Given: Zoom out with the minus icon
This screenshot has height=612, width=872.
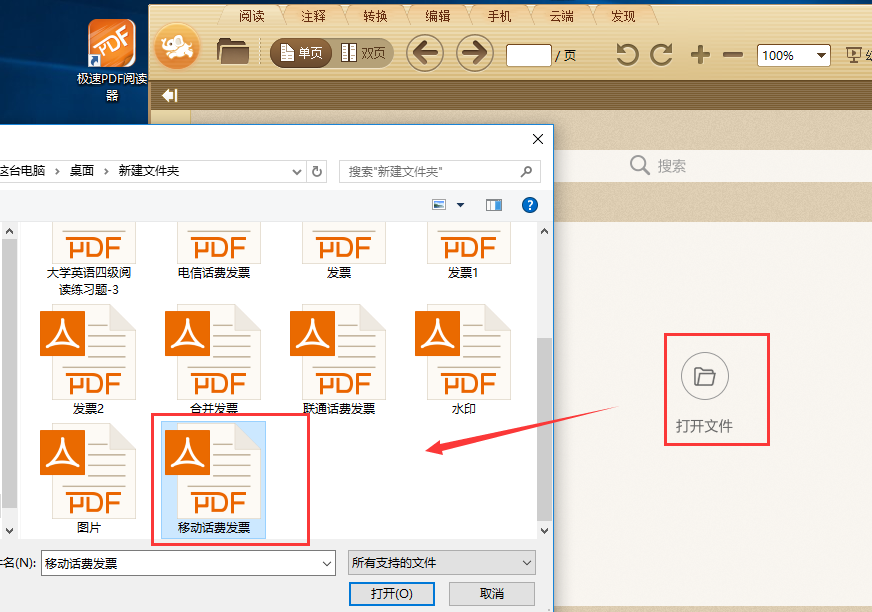Looking at the screenshot, I should pos(733,55).
